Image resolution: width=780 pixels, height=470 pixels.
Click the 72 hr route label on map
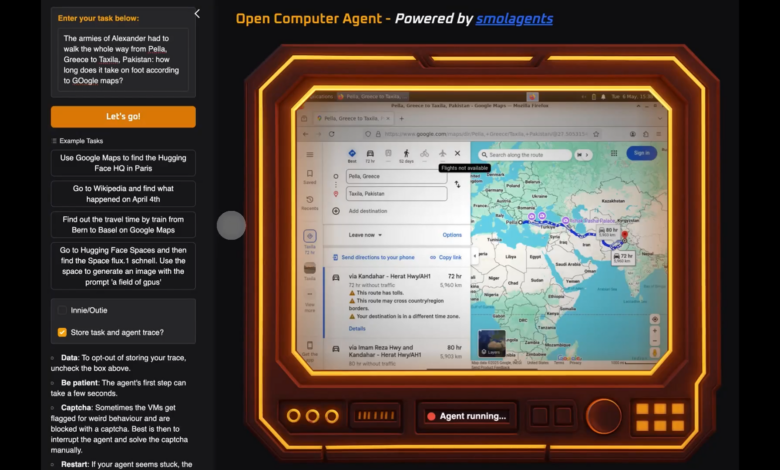point(623,257)
